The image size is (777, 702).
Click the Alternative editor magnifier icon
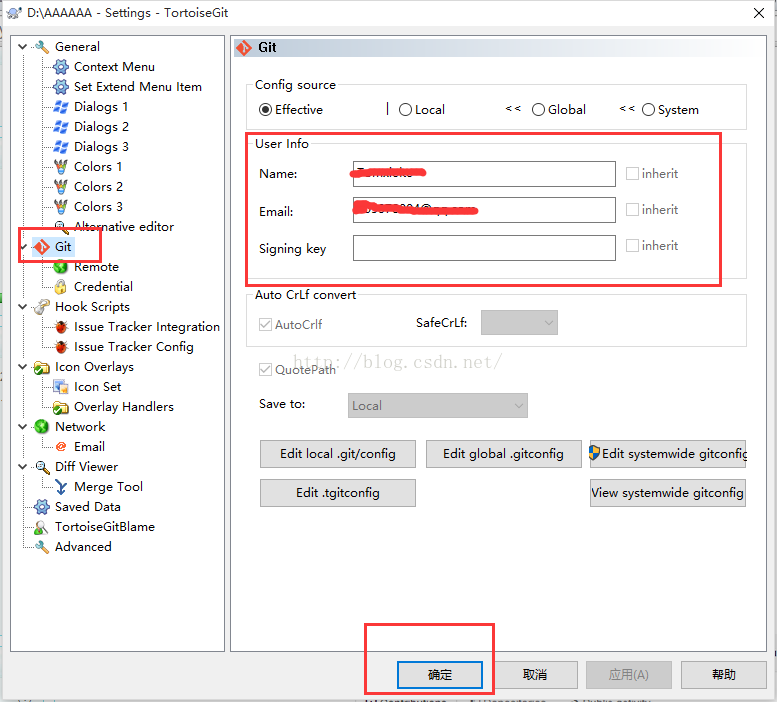click(x=60, y=227)
